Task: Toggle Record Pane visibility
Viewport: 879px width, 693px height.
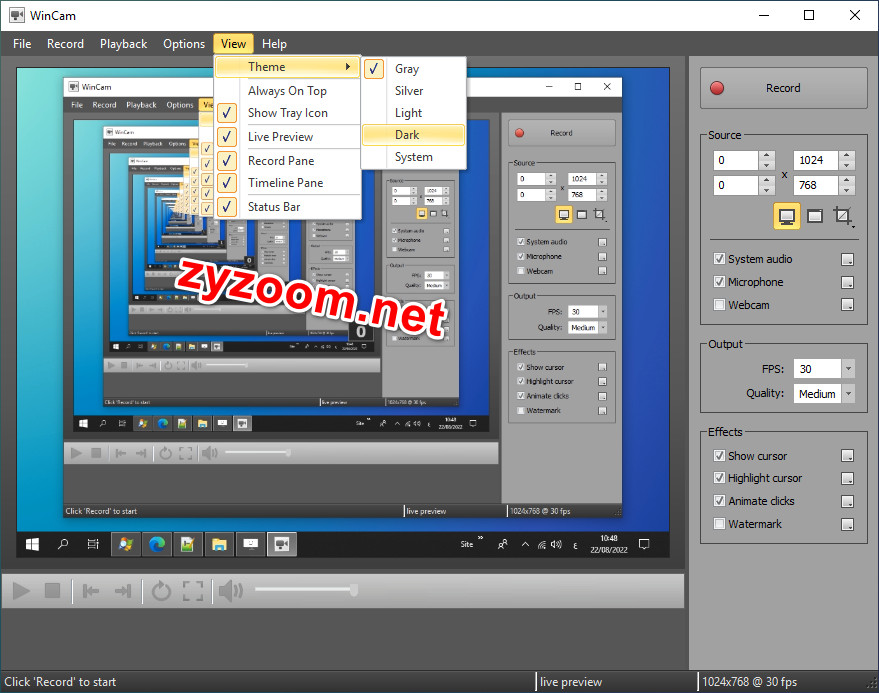Action: click(287, 161)
